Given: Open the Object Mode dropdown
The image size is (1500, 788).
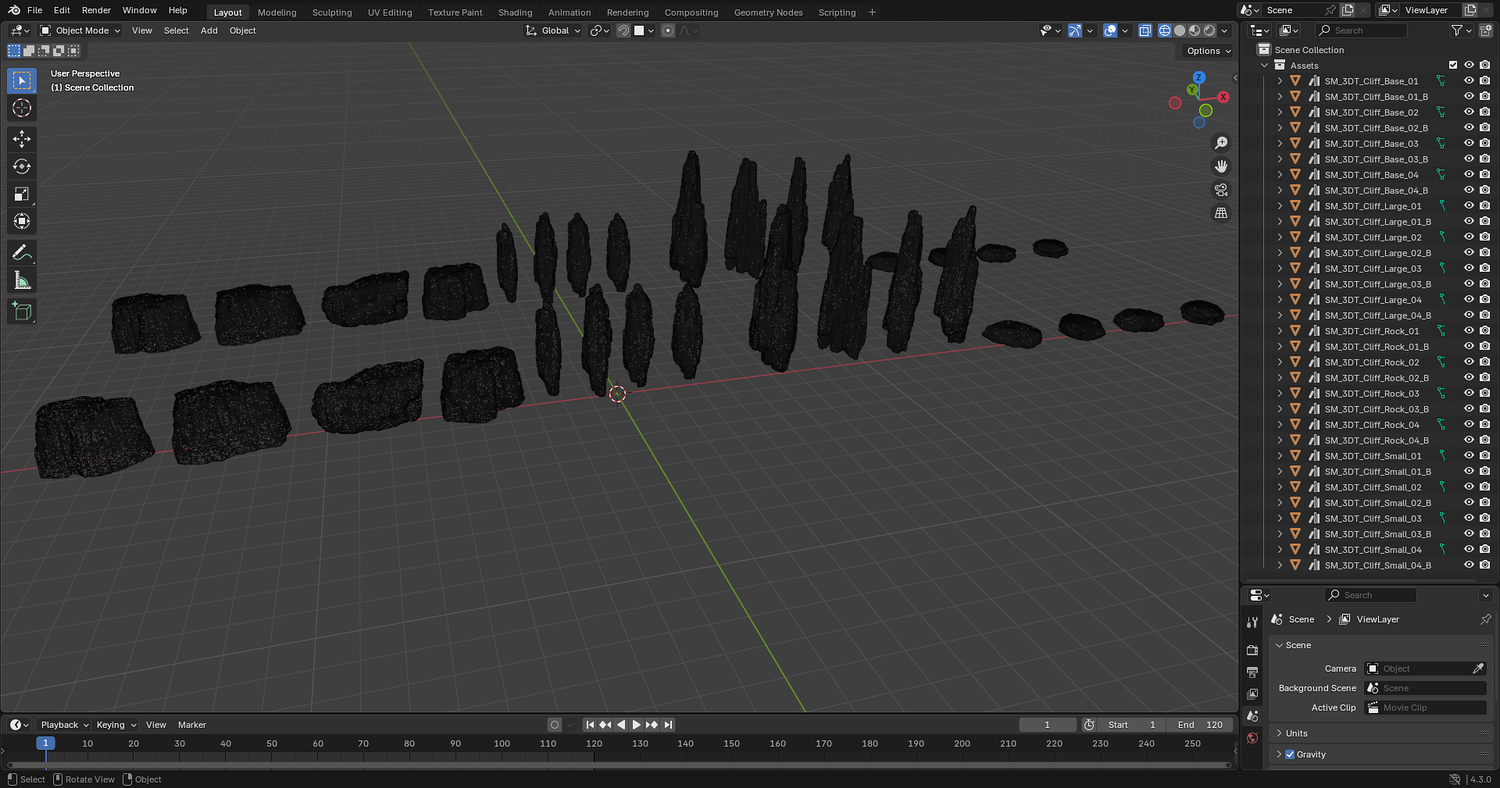Looking at the screenshot, I should (x=80, y=30).
